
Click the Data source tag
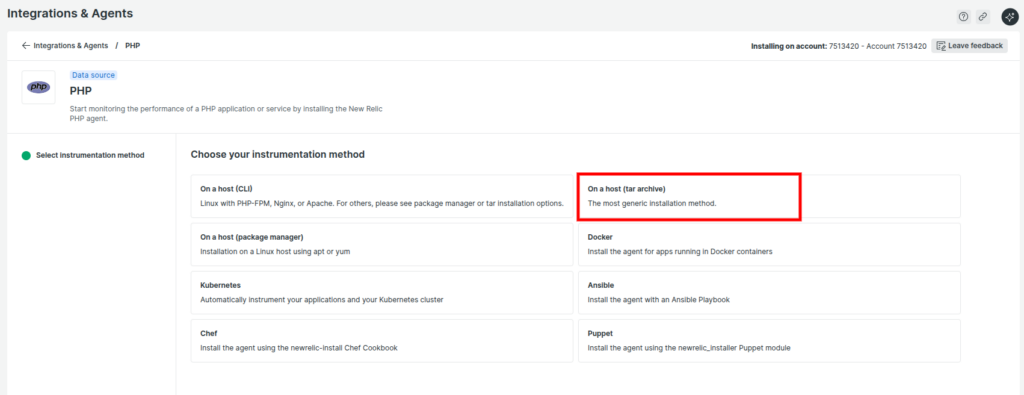pos(93,75)
